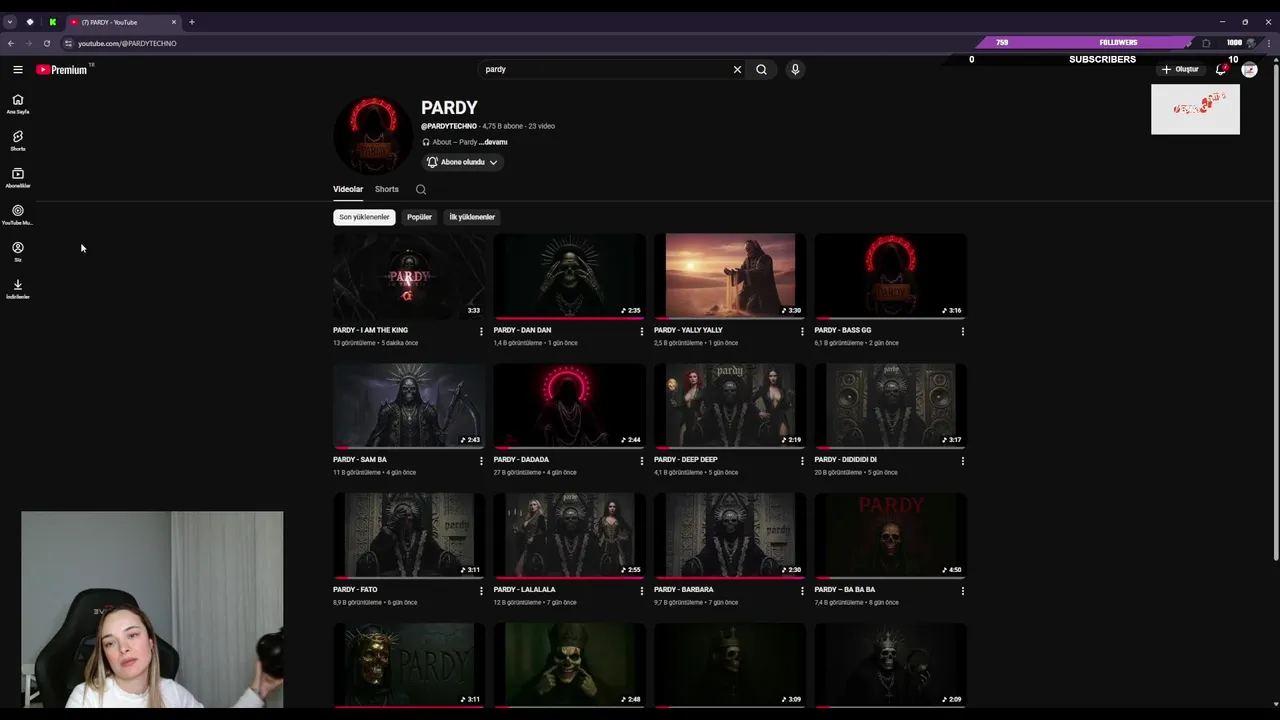Minimize the browser window
Viewport: 1280px width, 720px height.
coord(1222,22)
